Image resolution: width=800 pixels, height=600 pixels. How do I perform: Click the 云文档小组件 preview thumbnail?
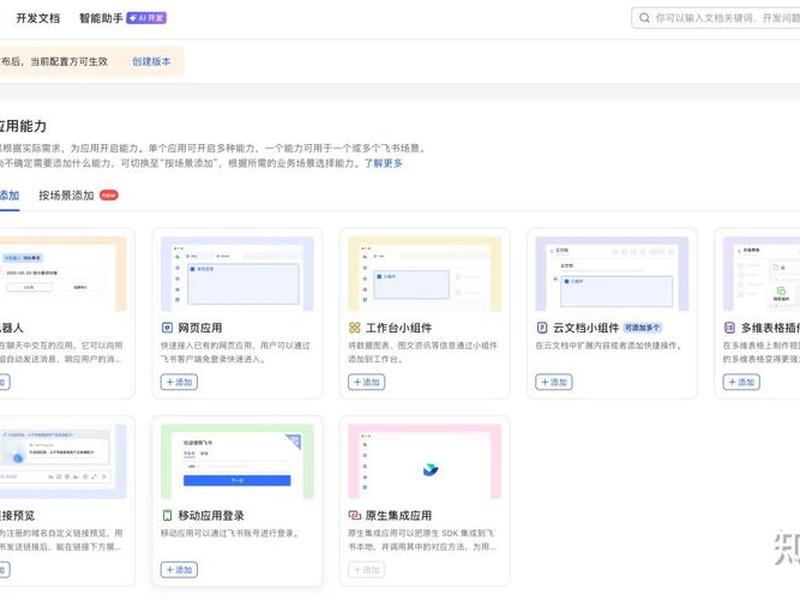point(612,273)
